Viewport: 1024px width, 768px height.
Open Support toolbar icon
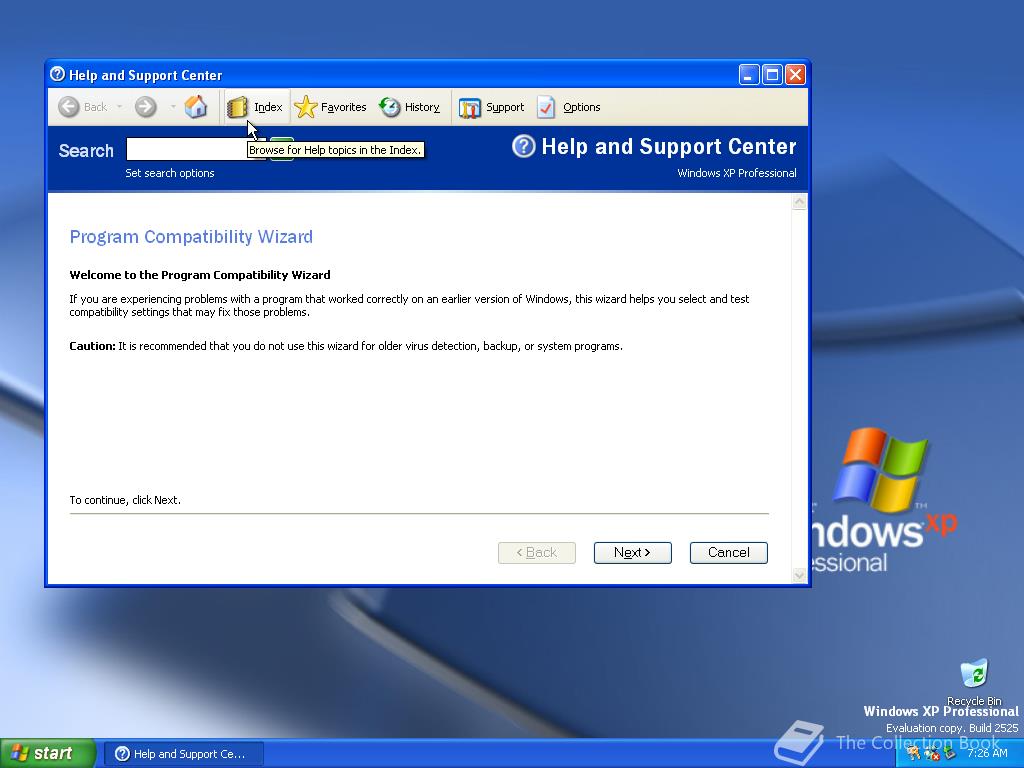click(x=470, y=108)
